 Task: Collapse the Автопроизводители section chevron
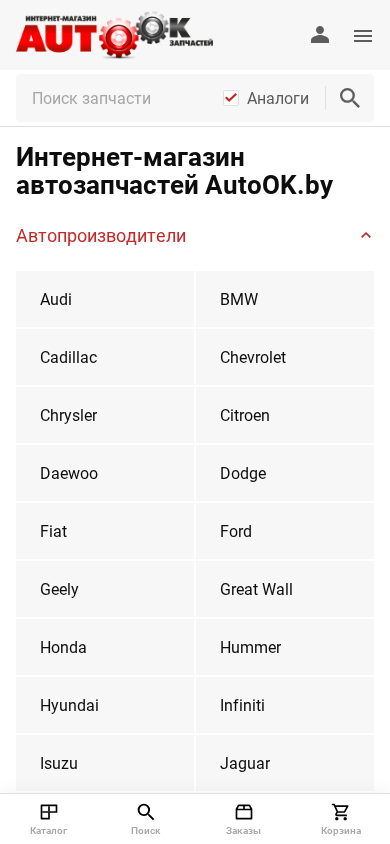[366, 235]
